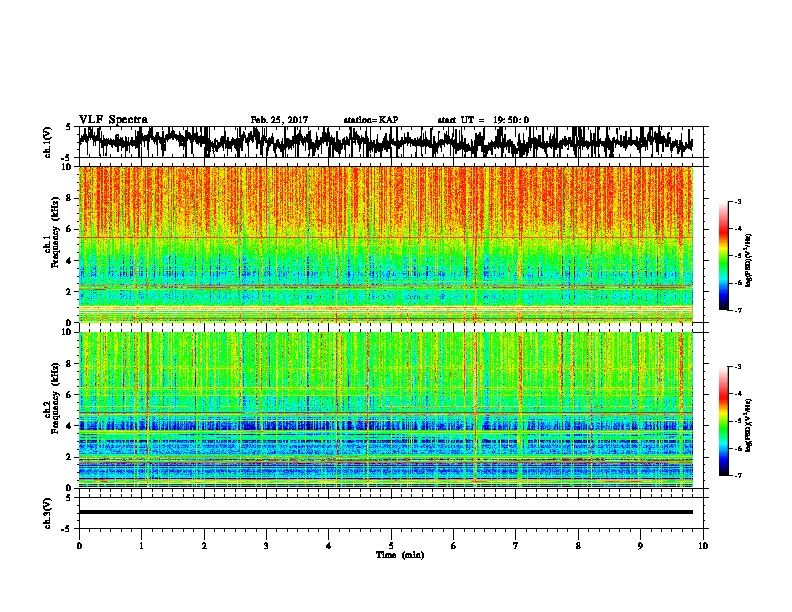Click the '-7' tick on ch.2 colorbar
792x612 pixels.
point(737,475)
